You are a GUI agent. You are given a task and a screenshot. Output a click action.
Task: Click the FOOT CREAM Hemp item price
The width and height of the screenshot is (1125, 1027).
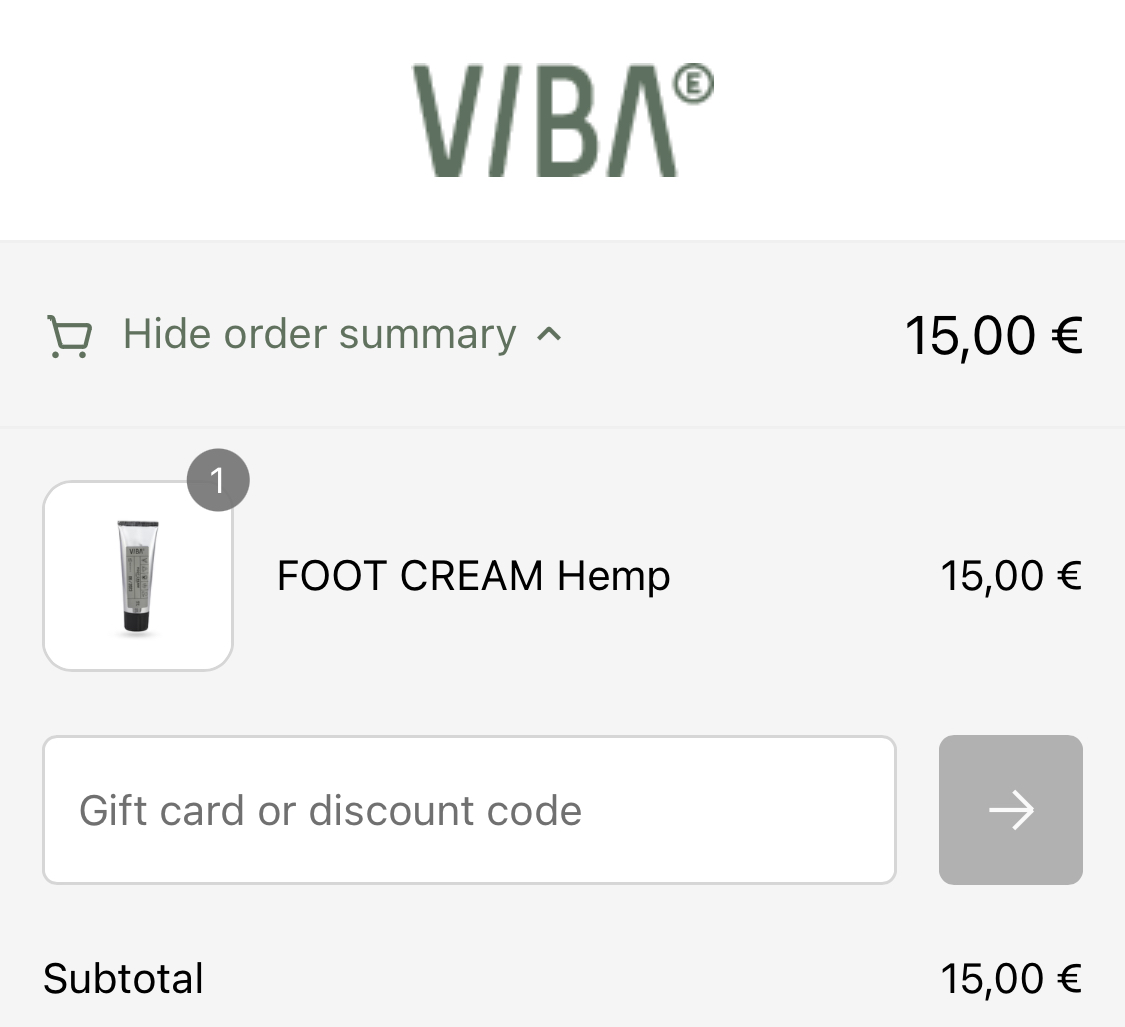tap(1011, 576)
